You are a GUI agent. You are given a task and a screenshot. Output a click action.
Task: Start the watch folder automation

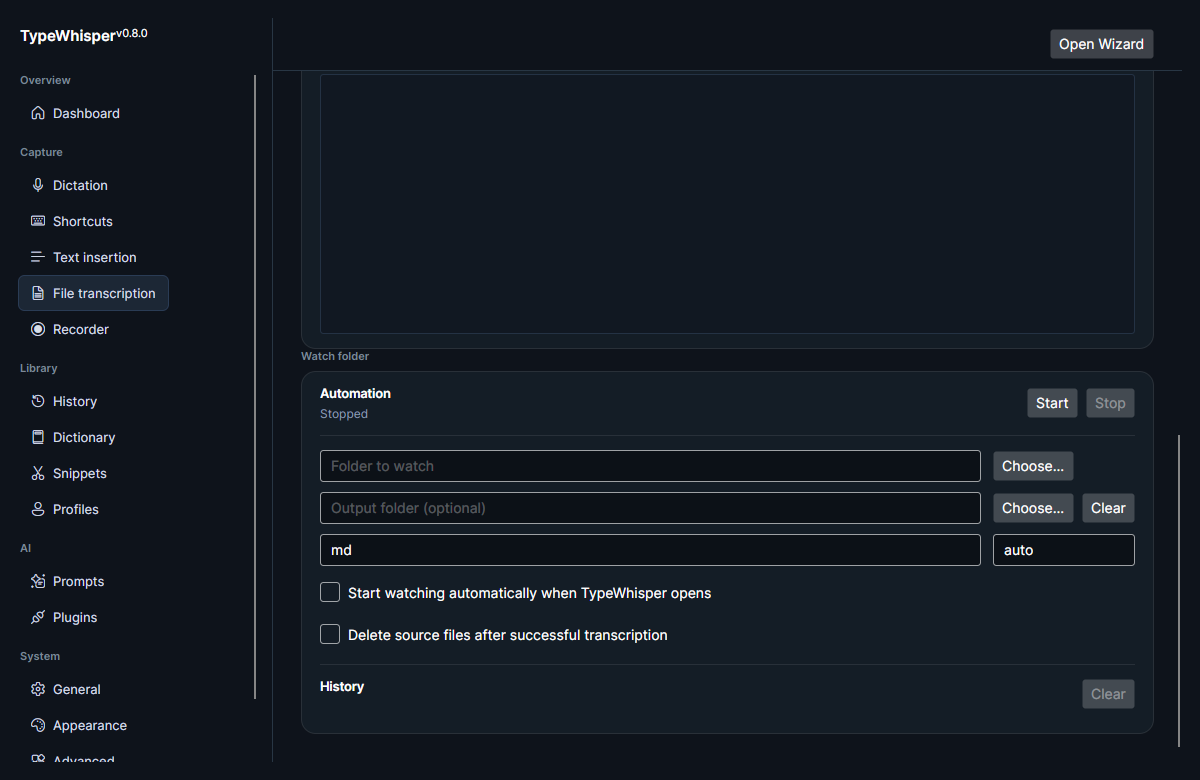1052,403
